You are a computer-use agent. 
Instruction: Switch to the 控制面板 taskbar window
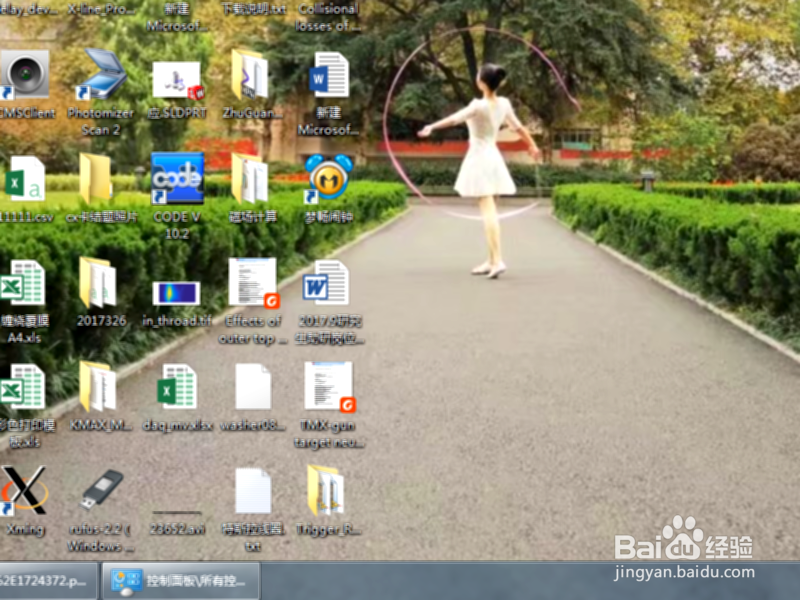pyautogui.click(x=180, y=580)
